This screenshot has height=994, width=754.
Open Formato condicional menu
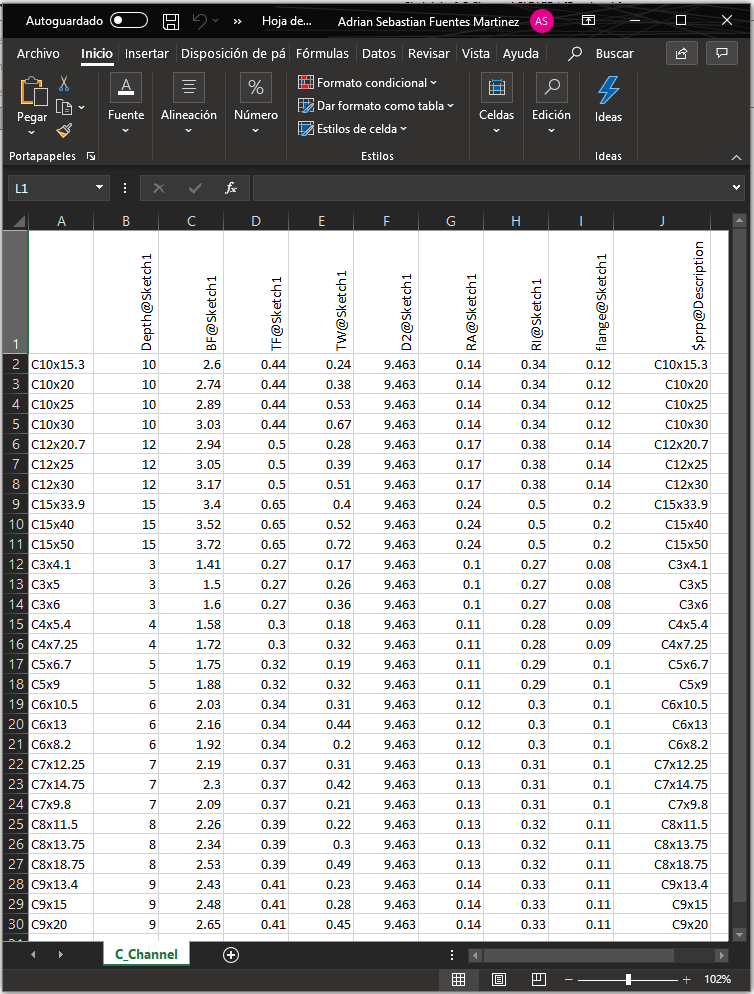[368, 83]
